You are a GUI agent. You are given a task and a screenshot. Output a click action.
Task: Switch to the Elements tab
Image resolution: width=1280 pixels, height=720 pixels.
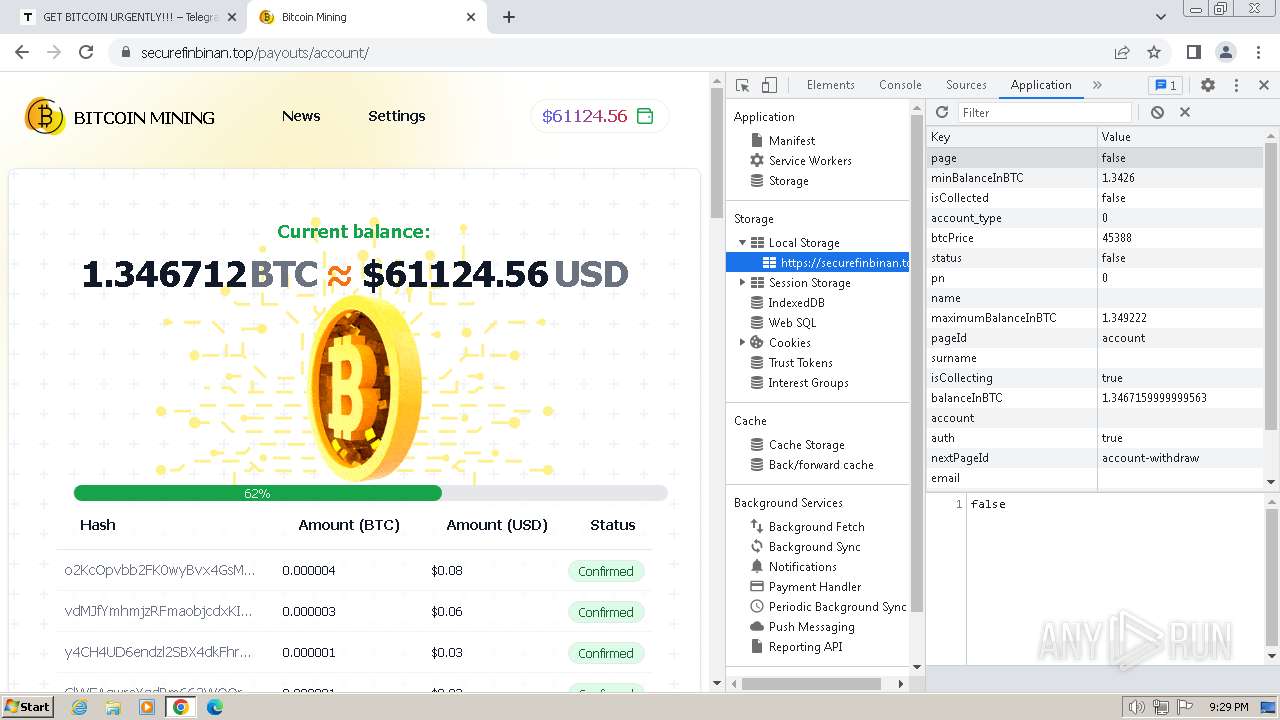pyautogui.click(x=831, y=85)
